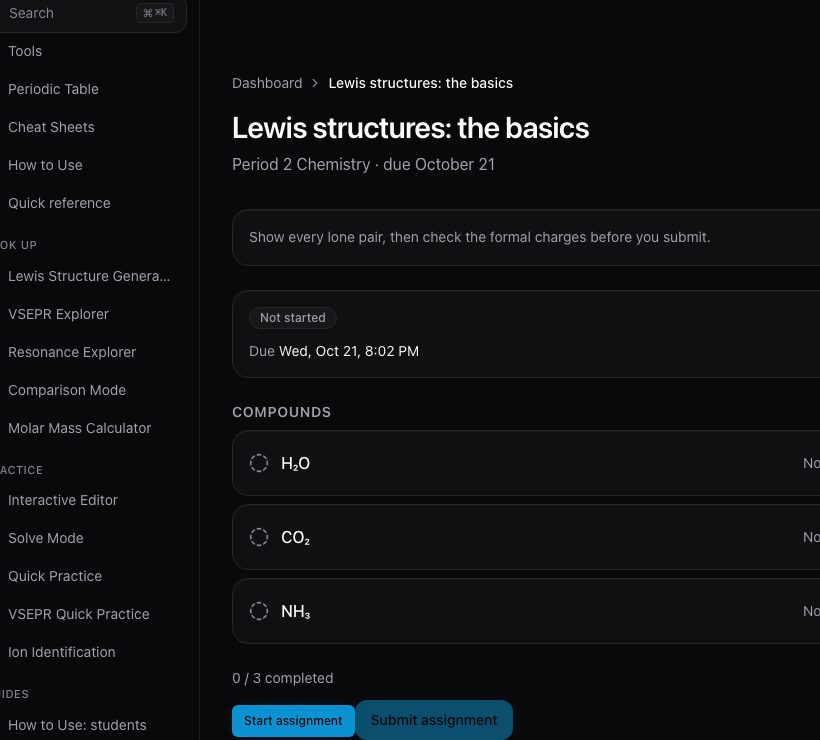Click the breadcrumb chevron after Dashboard
This screenshot has height=740, width=820.
pyautogui.click(x=315, y=83)
